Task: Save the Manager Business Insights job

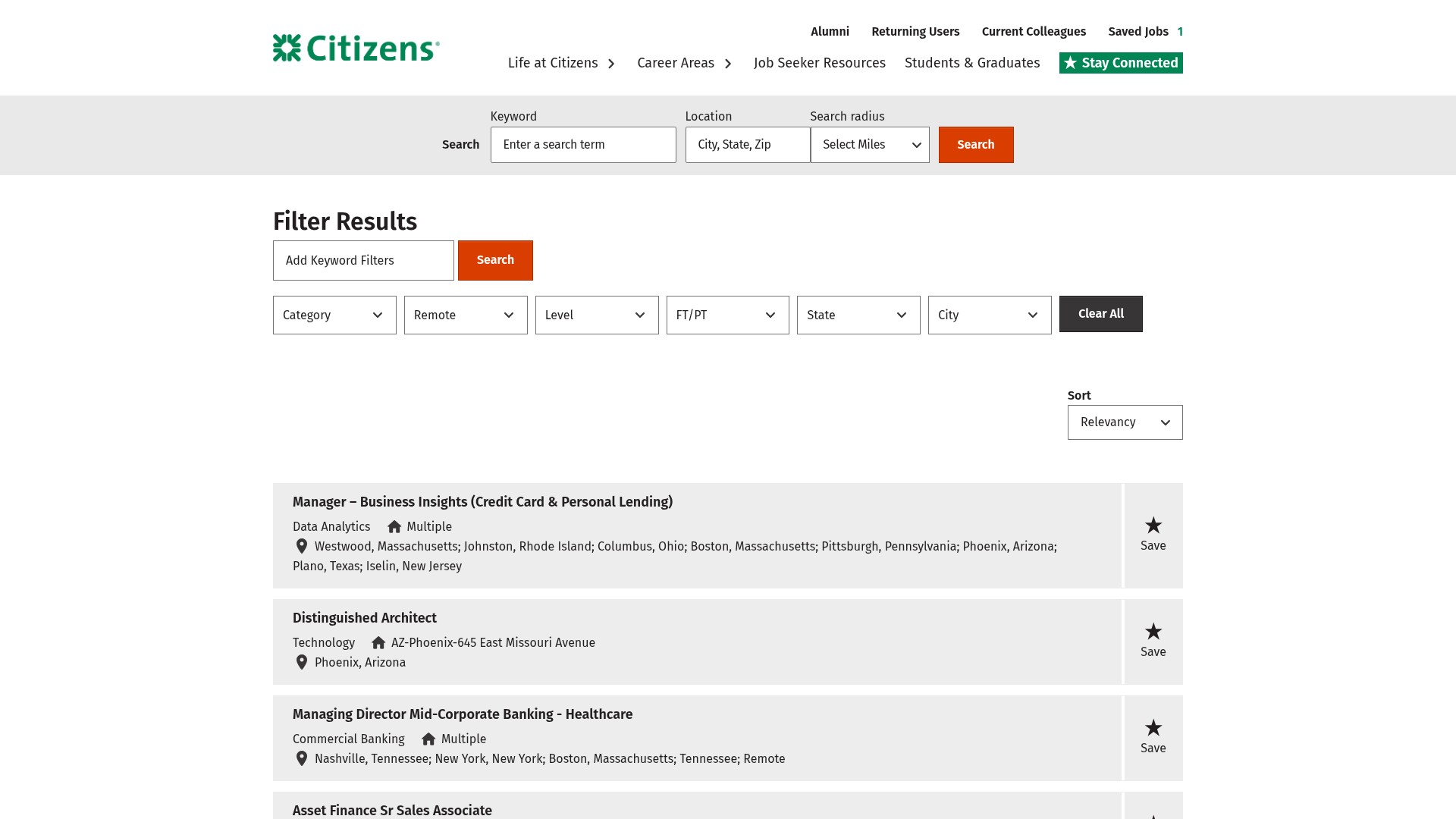Action: 1153,535
